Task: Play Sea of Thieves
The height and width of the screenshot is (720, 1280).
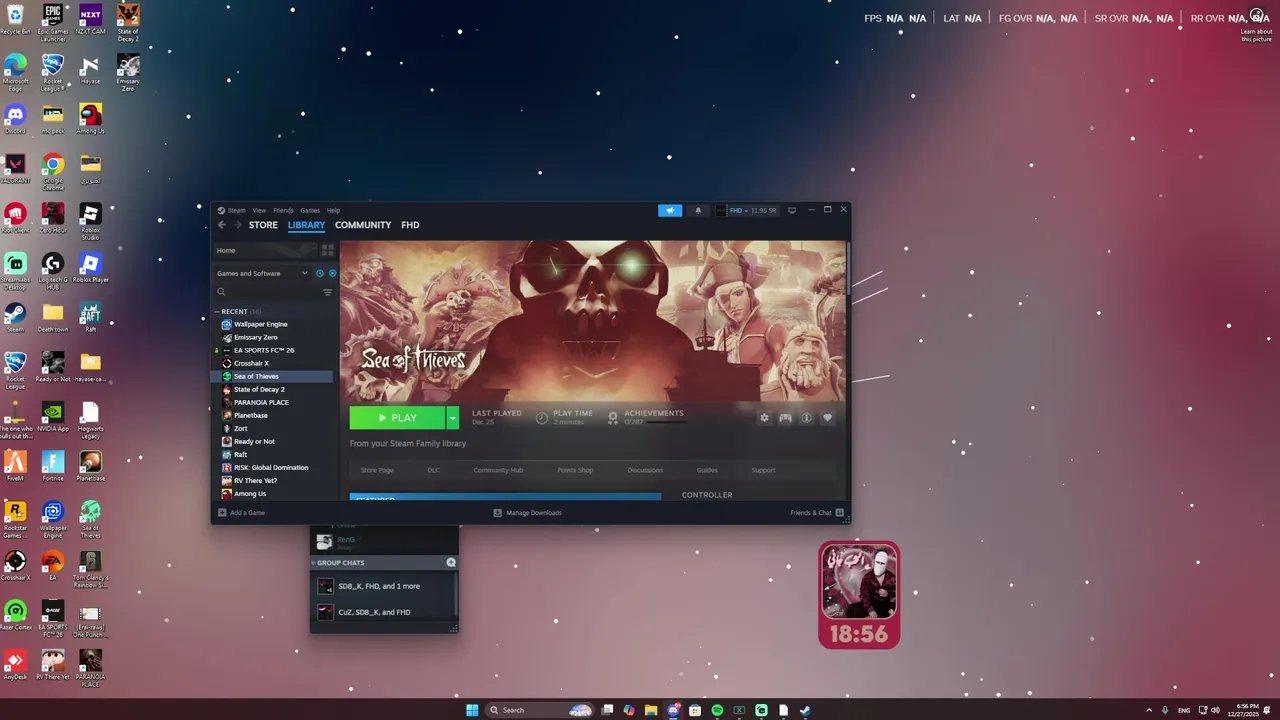Action: 397,418
